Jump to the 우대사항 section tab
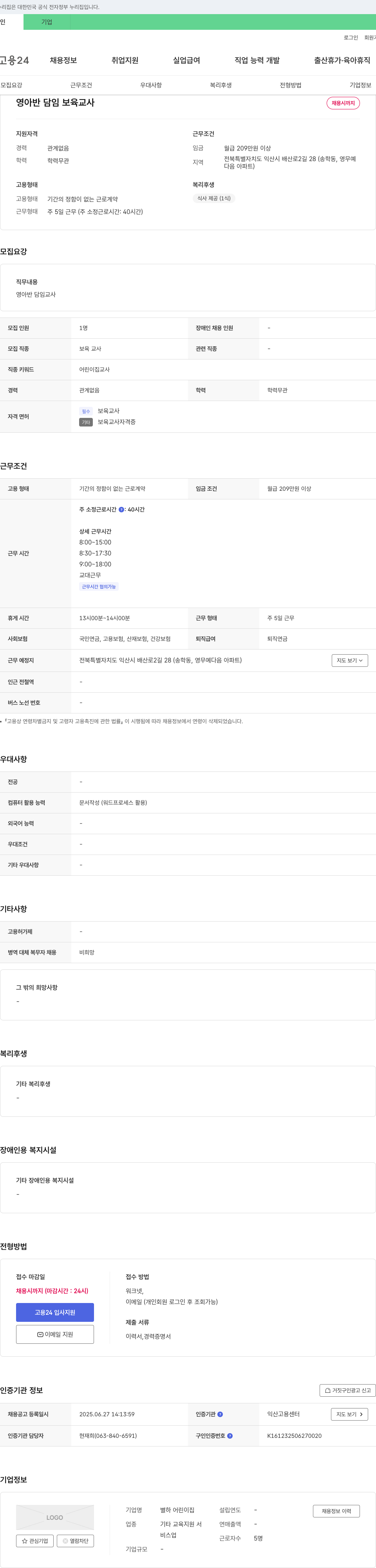 tap(151, 85)
